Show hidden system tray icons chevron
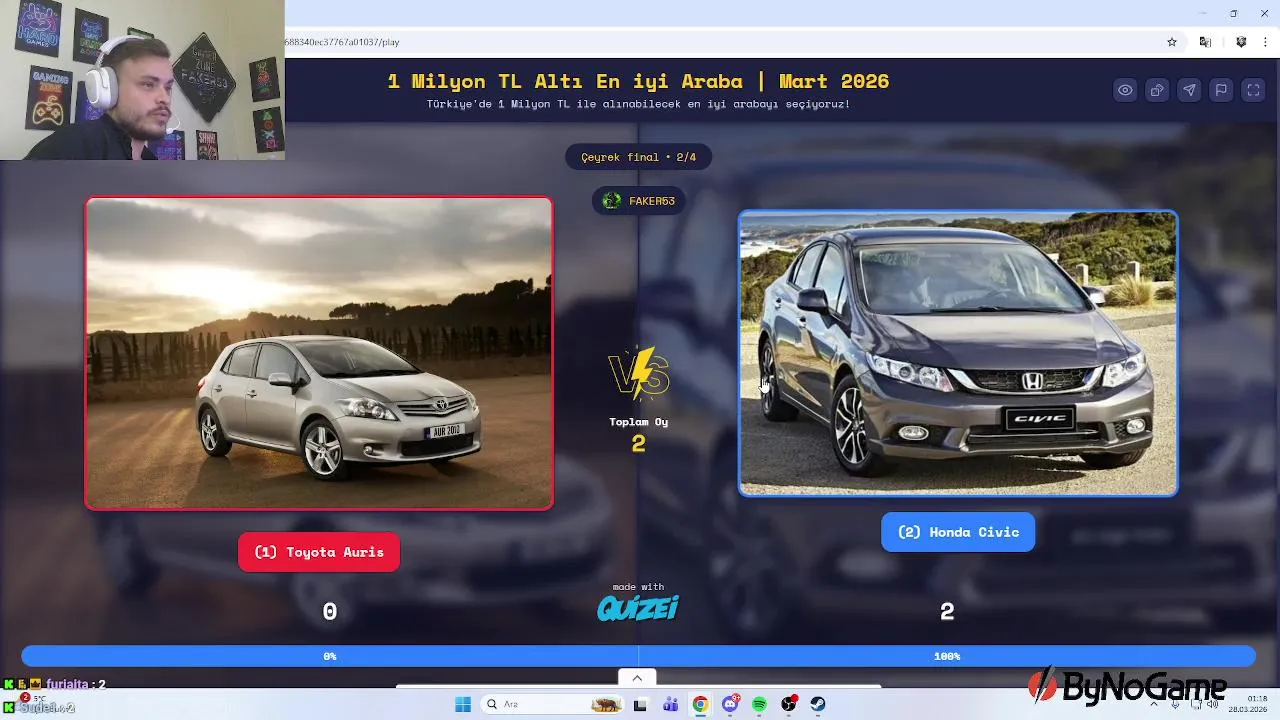 1154,704
